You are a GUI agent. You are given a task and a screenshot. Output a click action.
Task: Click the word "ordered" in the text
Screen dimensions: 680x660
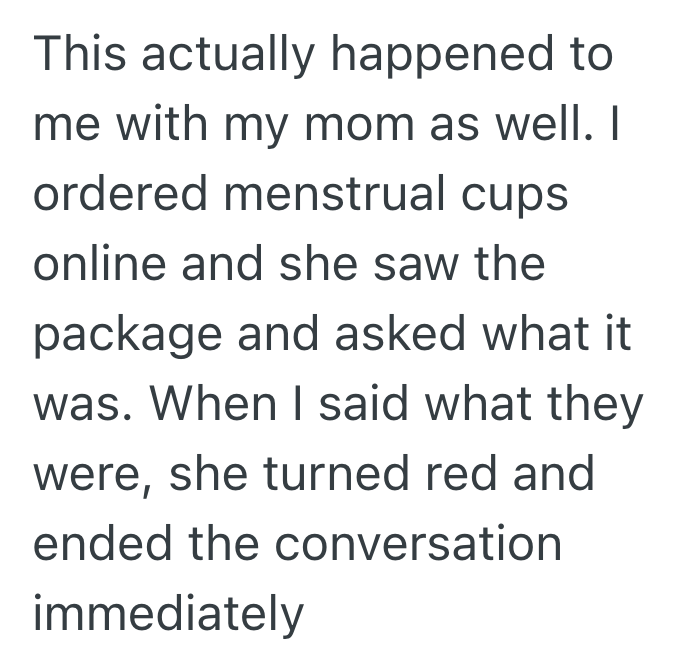(x=110, y=196)
